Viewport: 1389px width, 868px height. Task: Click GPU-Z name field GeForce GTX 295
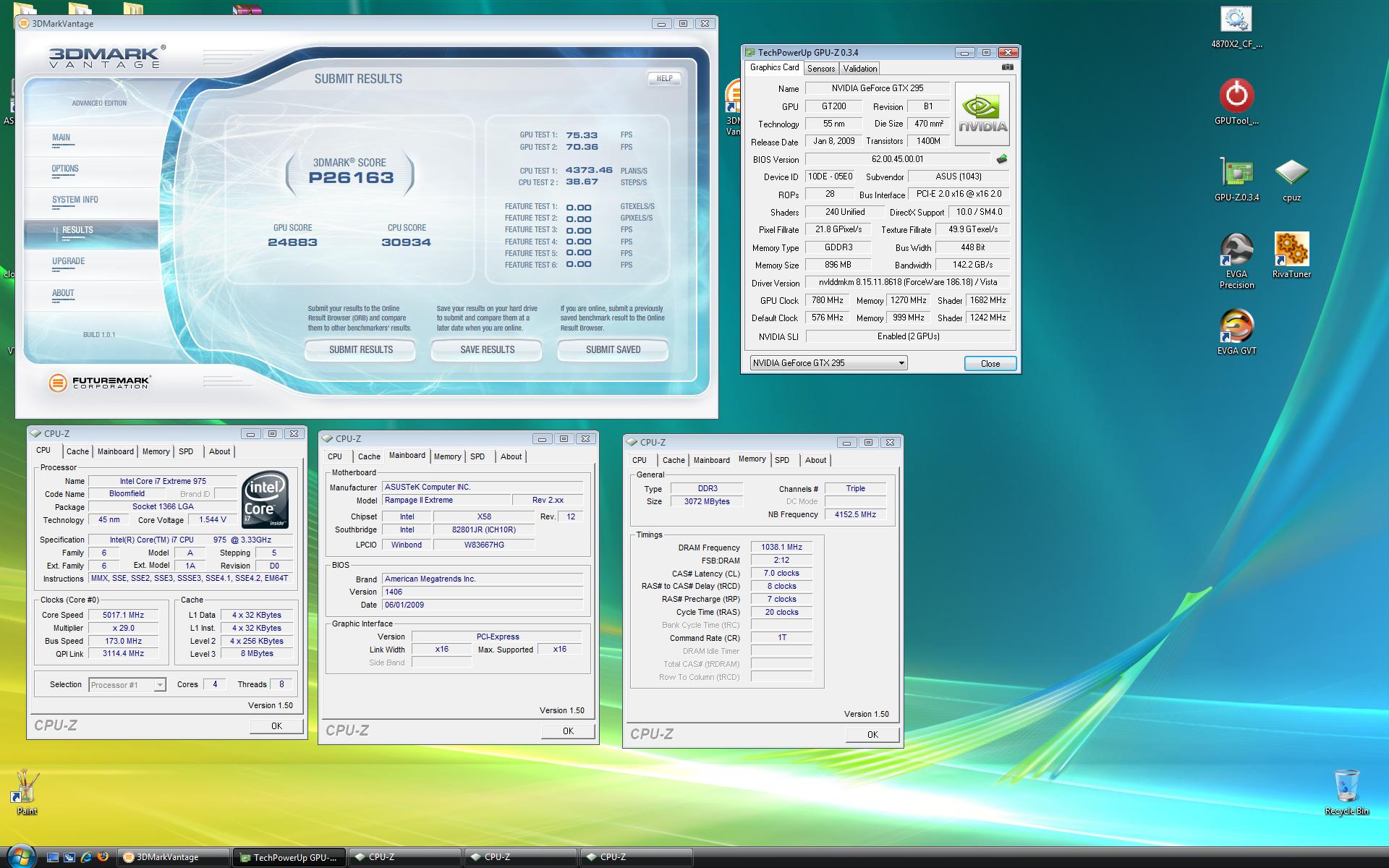[877, 88]
